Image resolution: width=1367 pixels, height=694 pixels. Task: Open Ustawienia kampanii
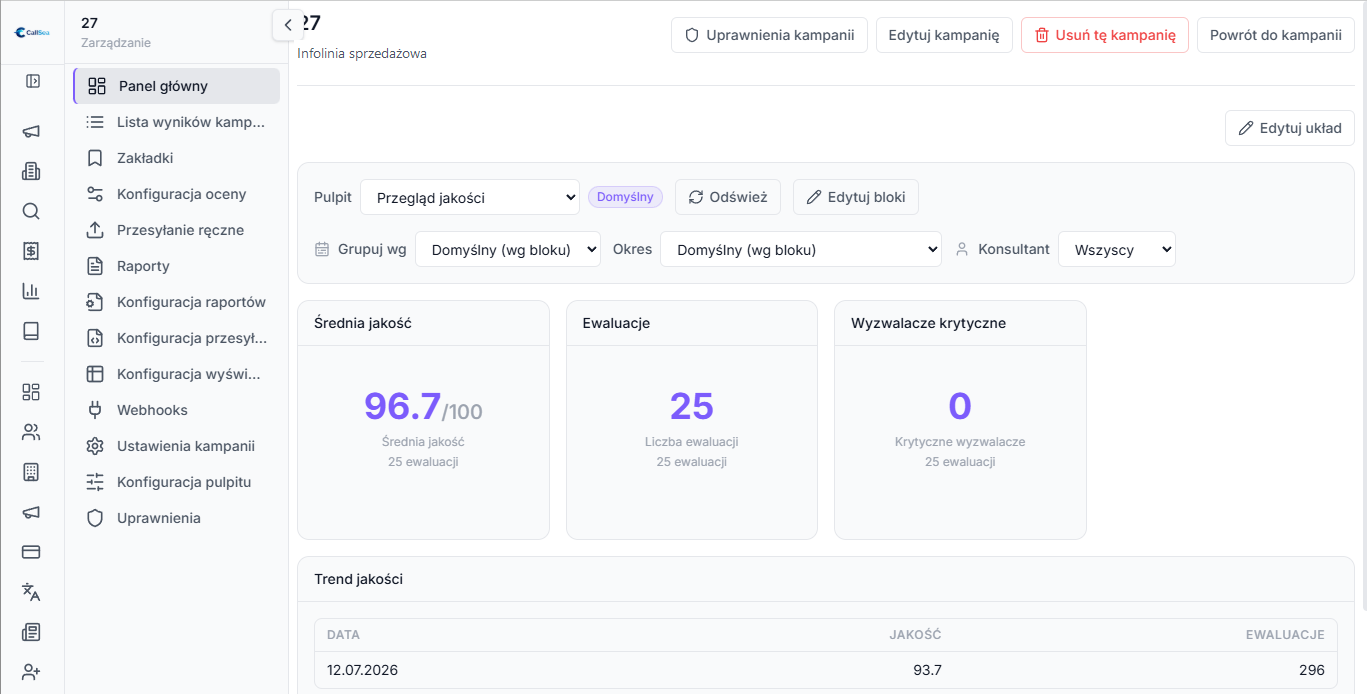tap(177, 446)
